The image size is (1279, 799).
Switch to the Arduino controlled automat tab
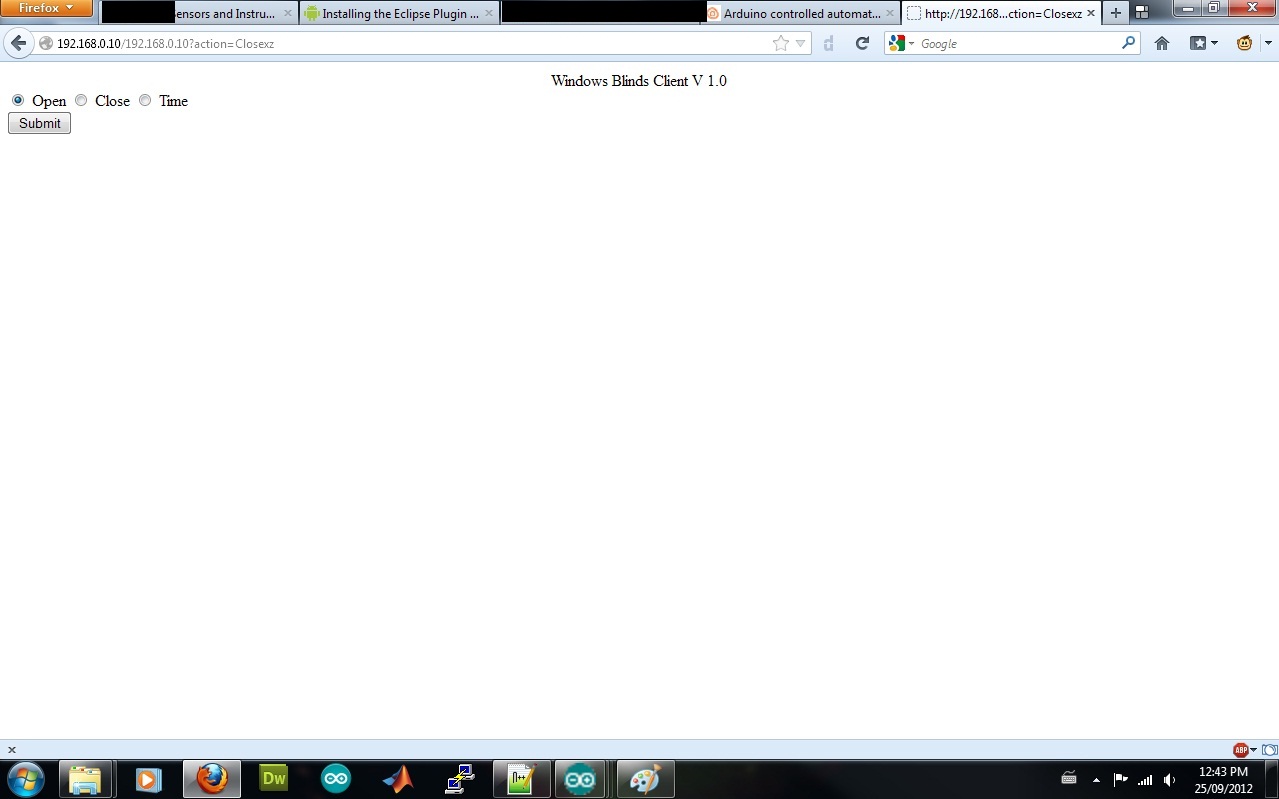[801, 14]
